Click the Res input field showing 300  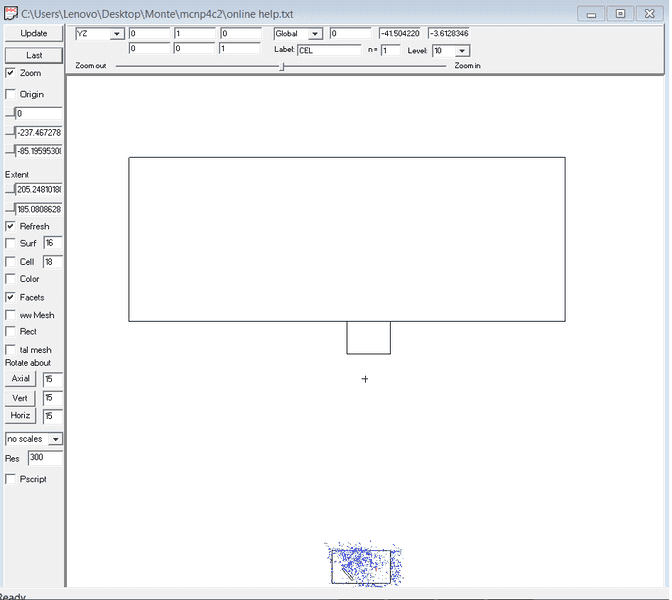pos(44,458)
